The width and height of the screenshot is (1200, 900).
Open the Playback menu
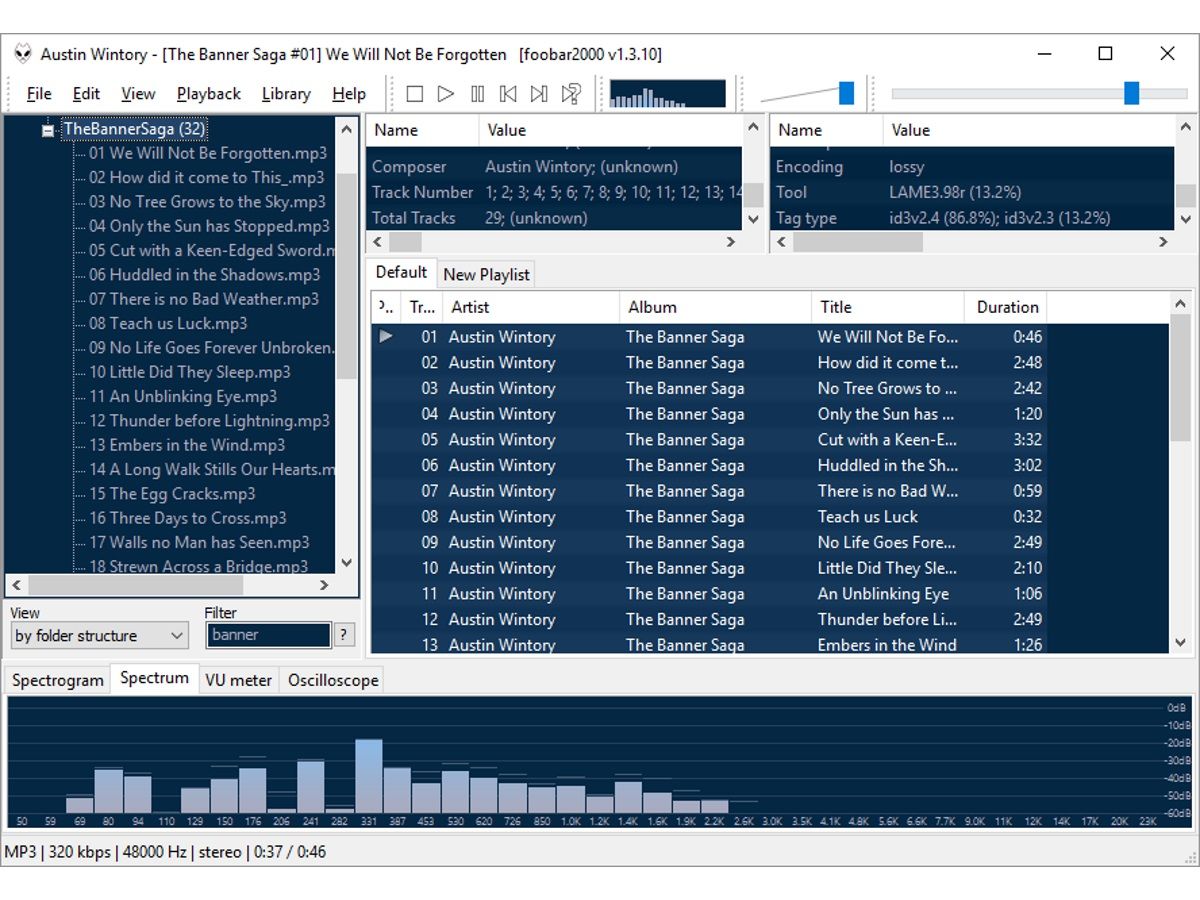click(208, 93)
